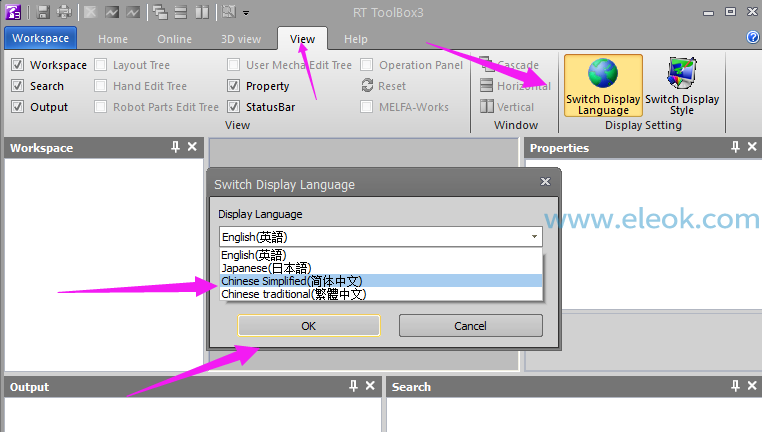Click the quick toolbar graph icon before the cascade icon
The height and width of the screenshot is (432, 762).
pyautogui.click(x=133, y=12)
